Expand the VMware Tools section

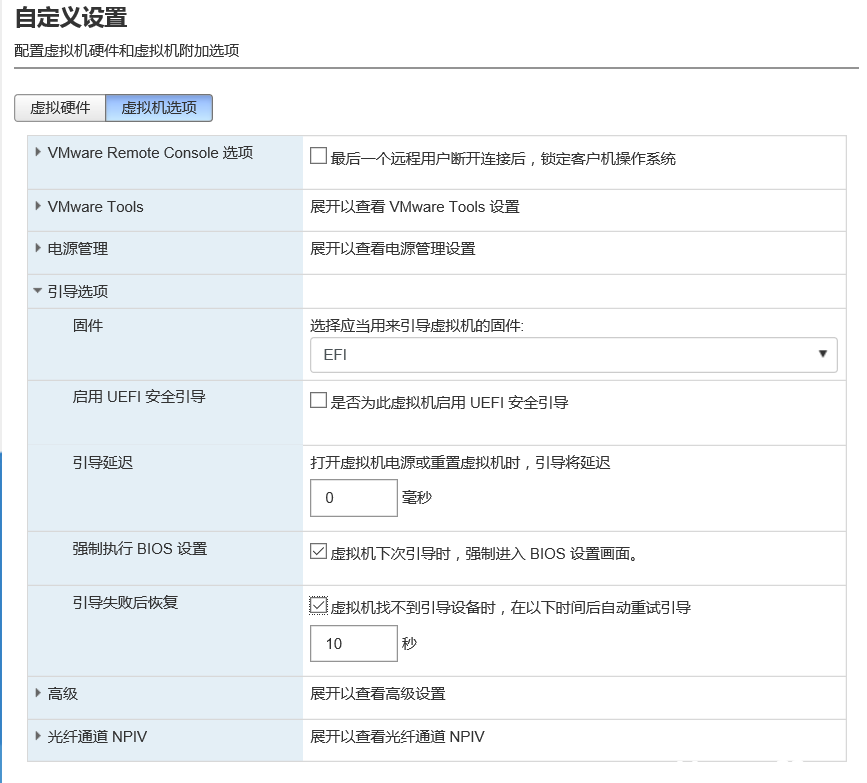point(39,207)
